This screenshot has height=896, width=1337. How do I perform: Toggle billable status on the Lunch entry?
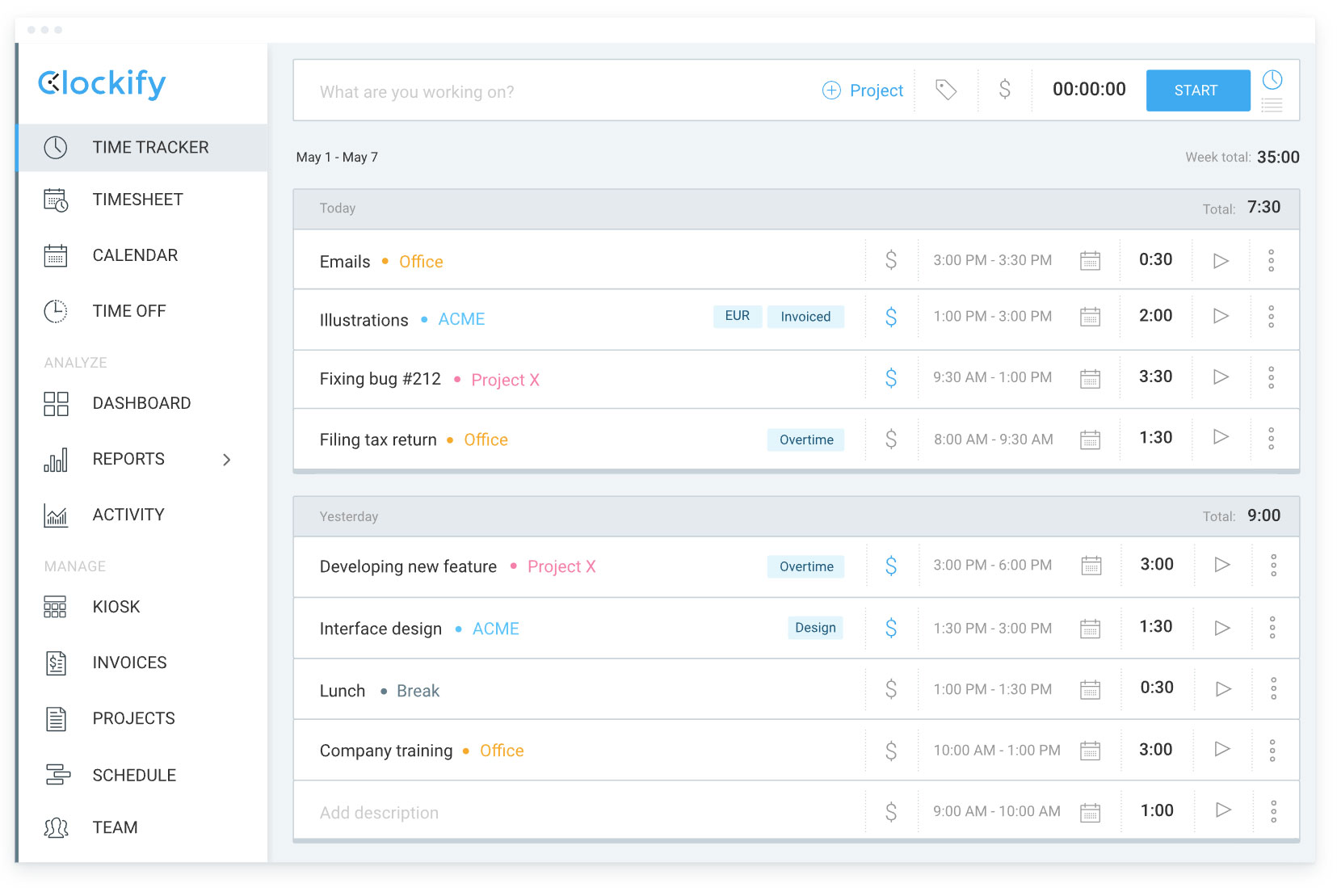point(891,688)
